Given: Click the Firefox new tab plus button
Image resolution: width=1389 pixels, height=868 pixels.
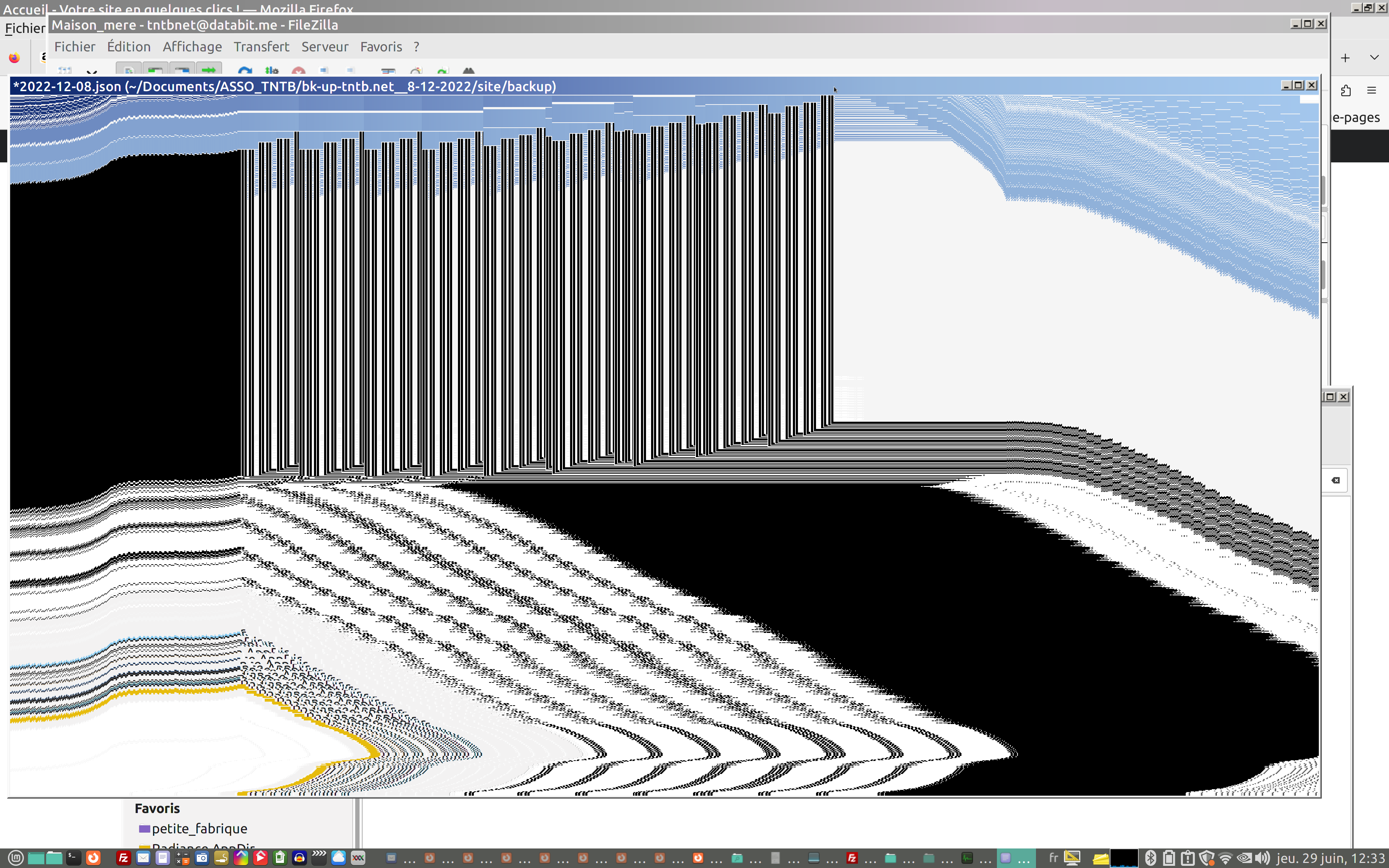Looking at the screenshot, I should pyautogui.click(x=1345, y=58).
